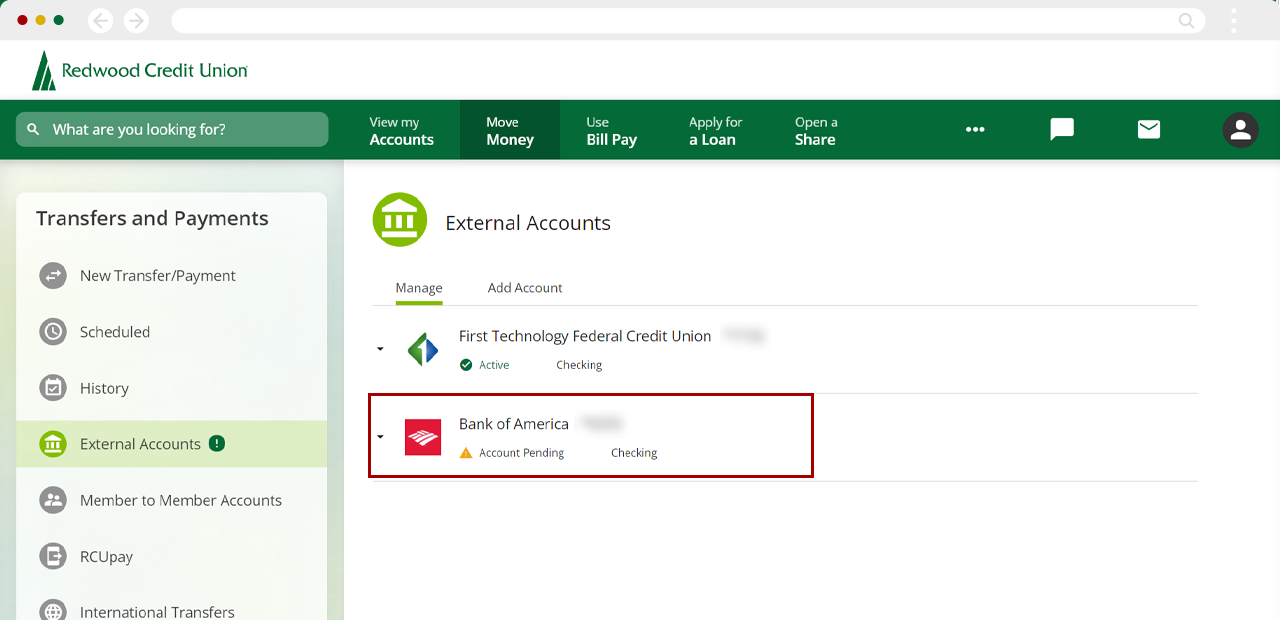Open the mail envelope icon
Image resolution: width=1280 pixels, height=620 pixels.
pos(1149,129)
